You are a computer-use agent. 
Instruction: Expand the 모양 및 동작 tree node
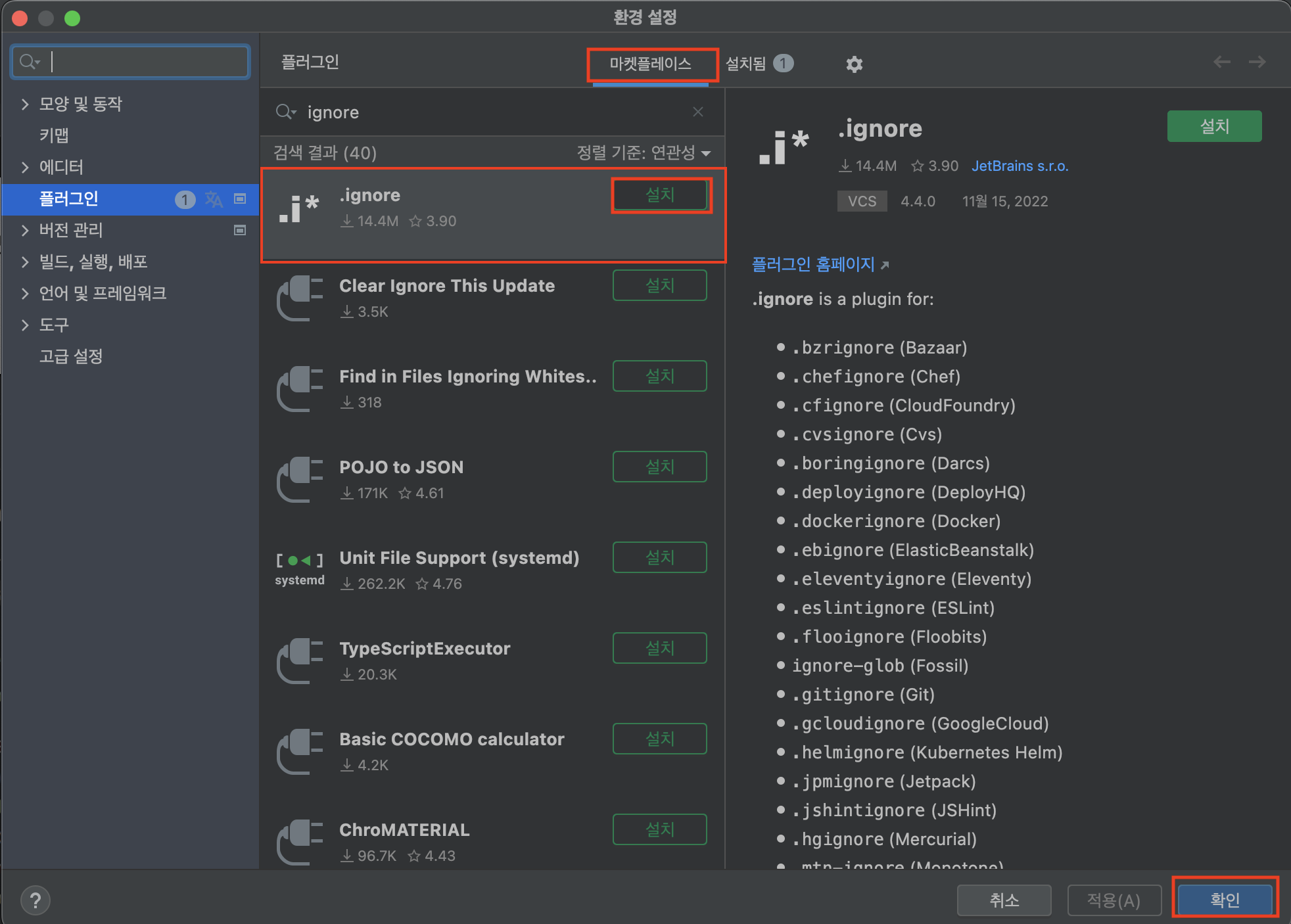coord(25,104)
